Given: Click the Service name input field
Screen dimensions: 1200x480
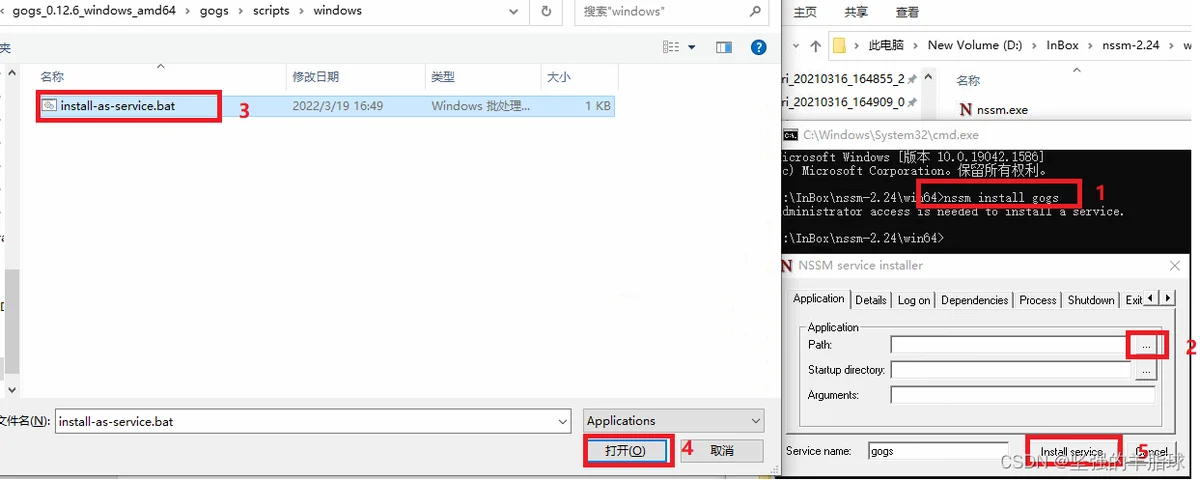Looking at the screenshot, I should (938, 451).
